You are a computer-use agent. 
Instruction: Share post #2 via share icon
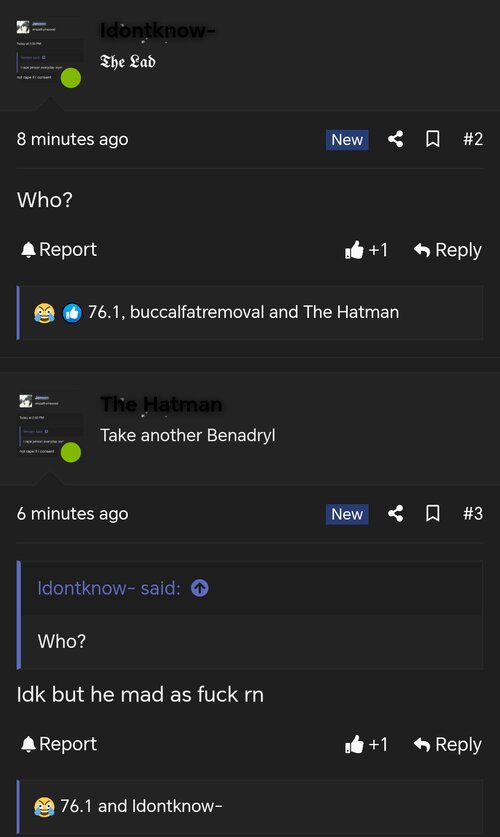tap(395, 139)
